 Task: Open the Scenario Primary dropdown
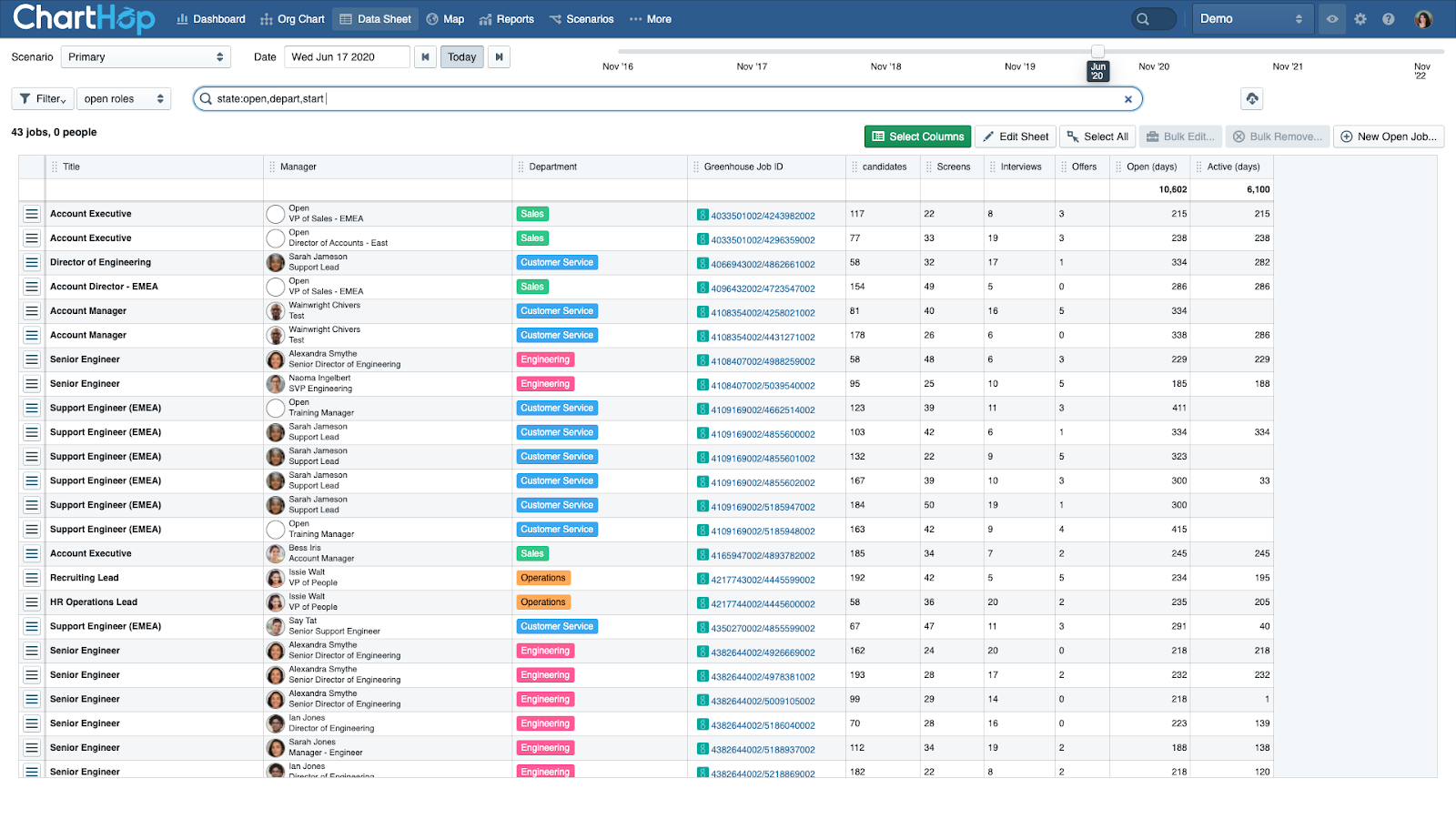tap(146, 57)
